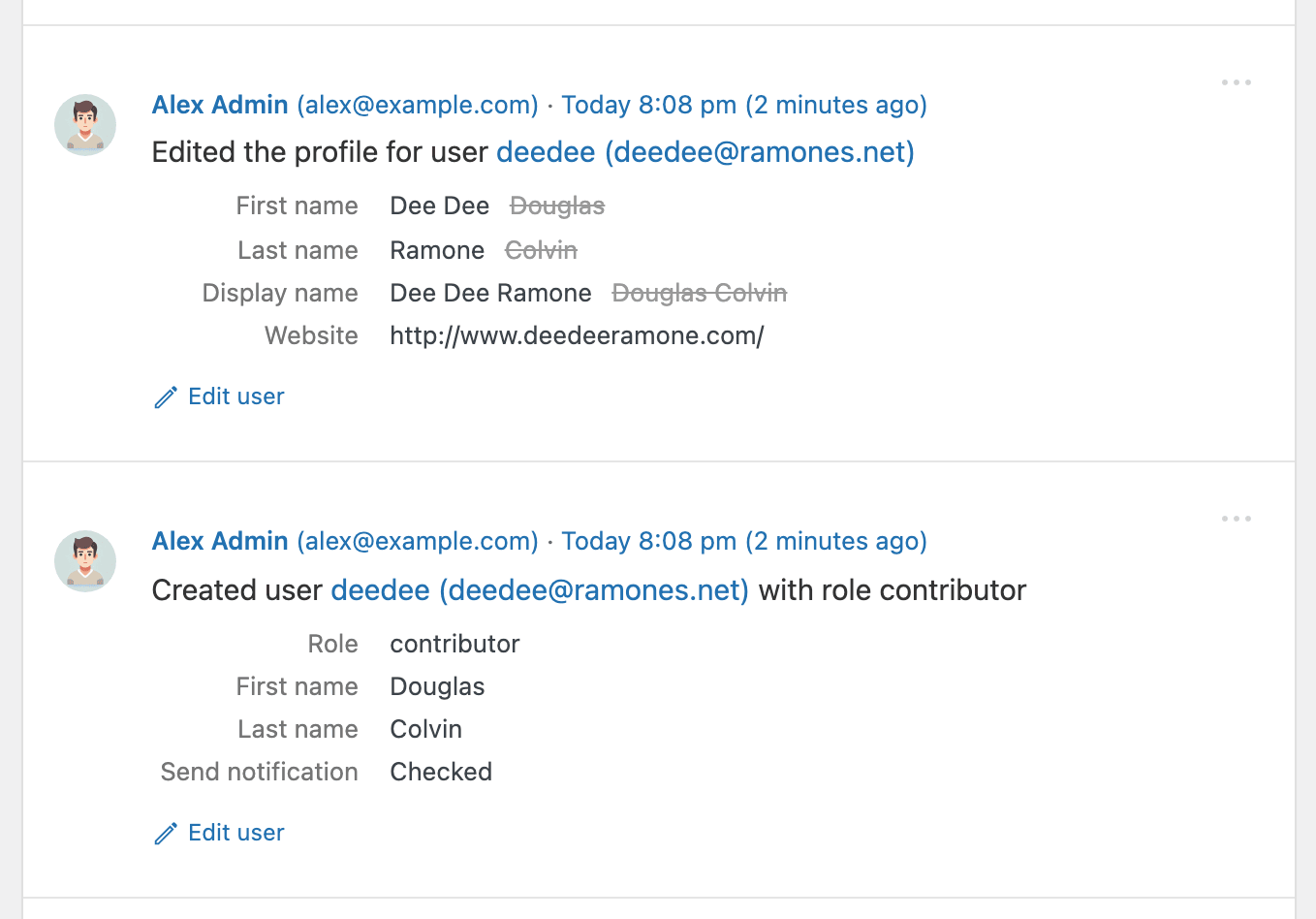Click 'Send notification' field label

point(260,772)
